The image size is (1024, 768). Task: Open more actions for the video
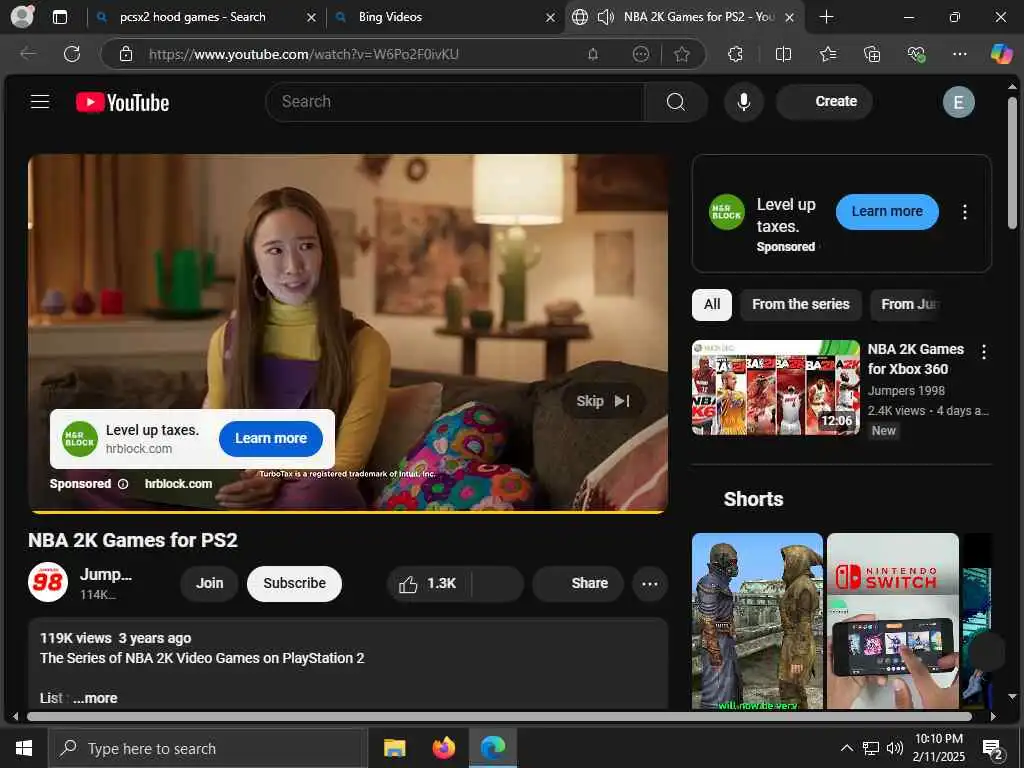pos(650,584)
